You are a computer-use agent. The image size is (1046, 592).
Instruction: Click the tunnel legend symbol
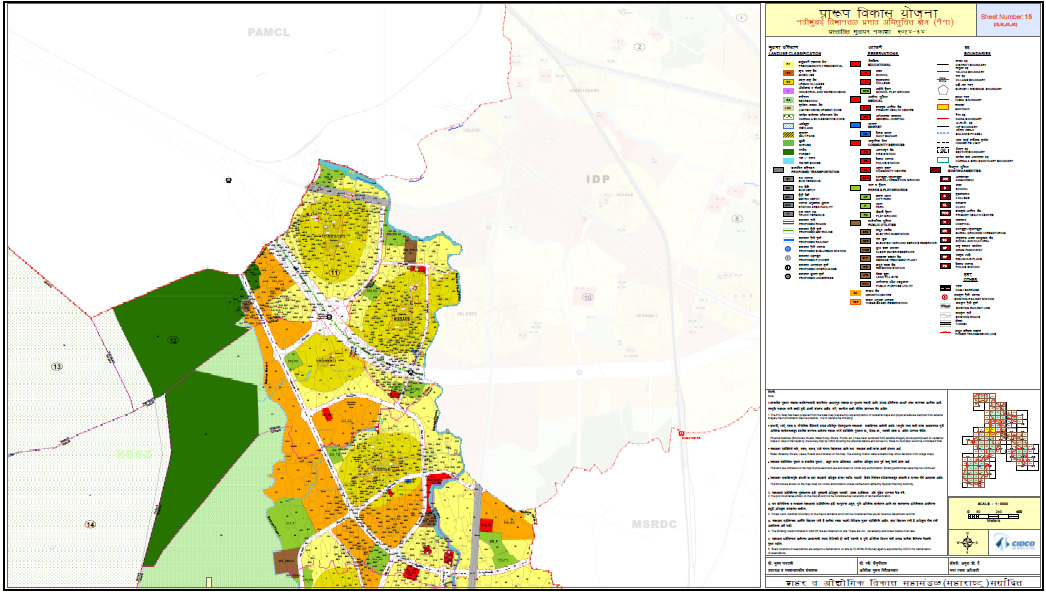945,324
